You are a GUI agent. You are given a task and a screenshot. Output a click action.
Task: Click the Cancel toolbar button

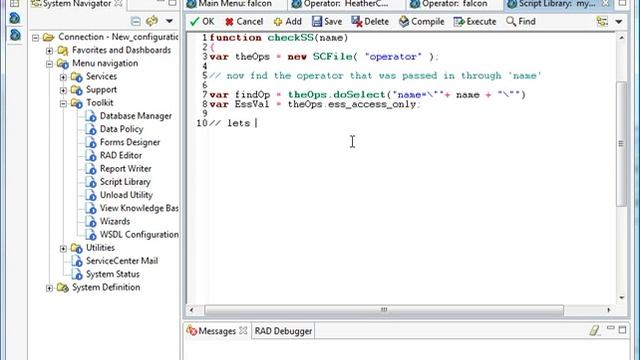tap(244, 21)
